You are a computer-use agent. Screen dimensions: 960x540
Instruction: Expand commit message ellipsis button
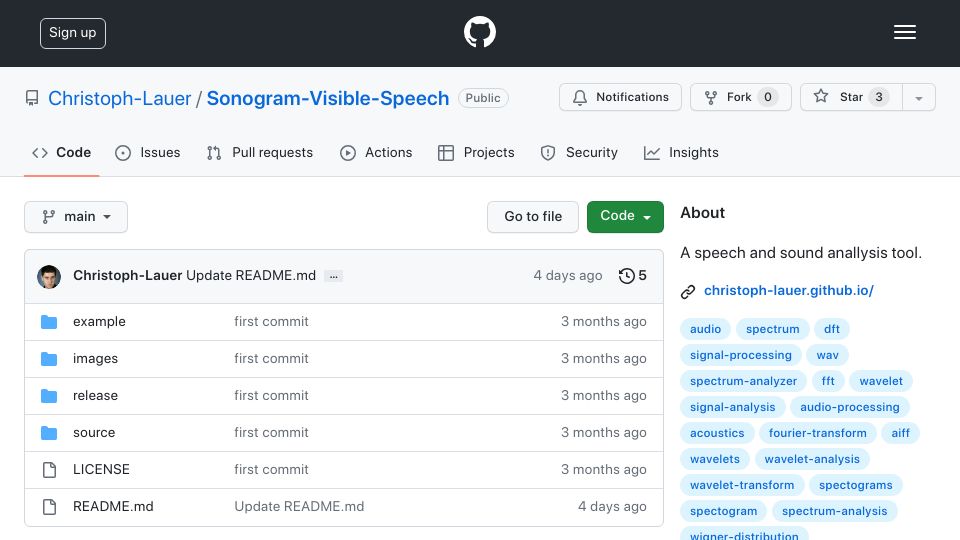[334, 277]
